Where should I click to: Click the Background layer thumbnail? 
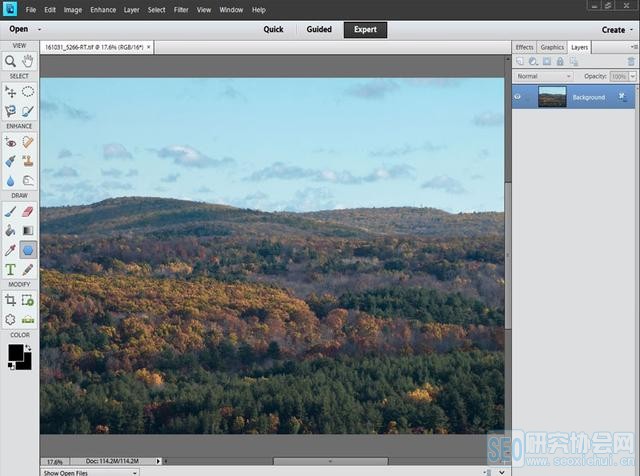click(x=552, y=97)
